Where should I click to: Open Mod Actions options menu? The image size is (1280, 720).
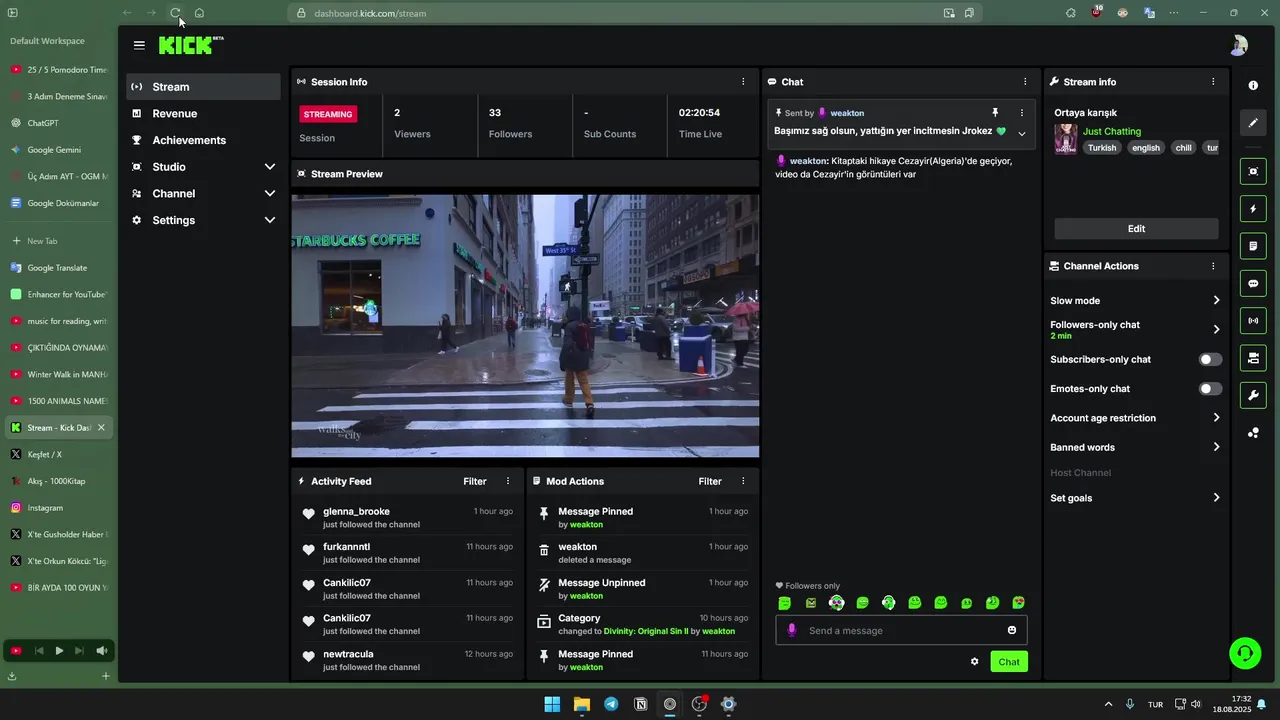pyautogui.click(x=743, y=481)
